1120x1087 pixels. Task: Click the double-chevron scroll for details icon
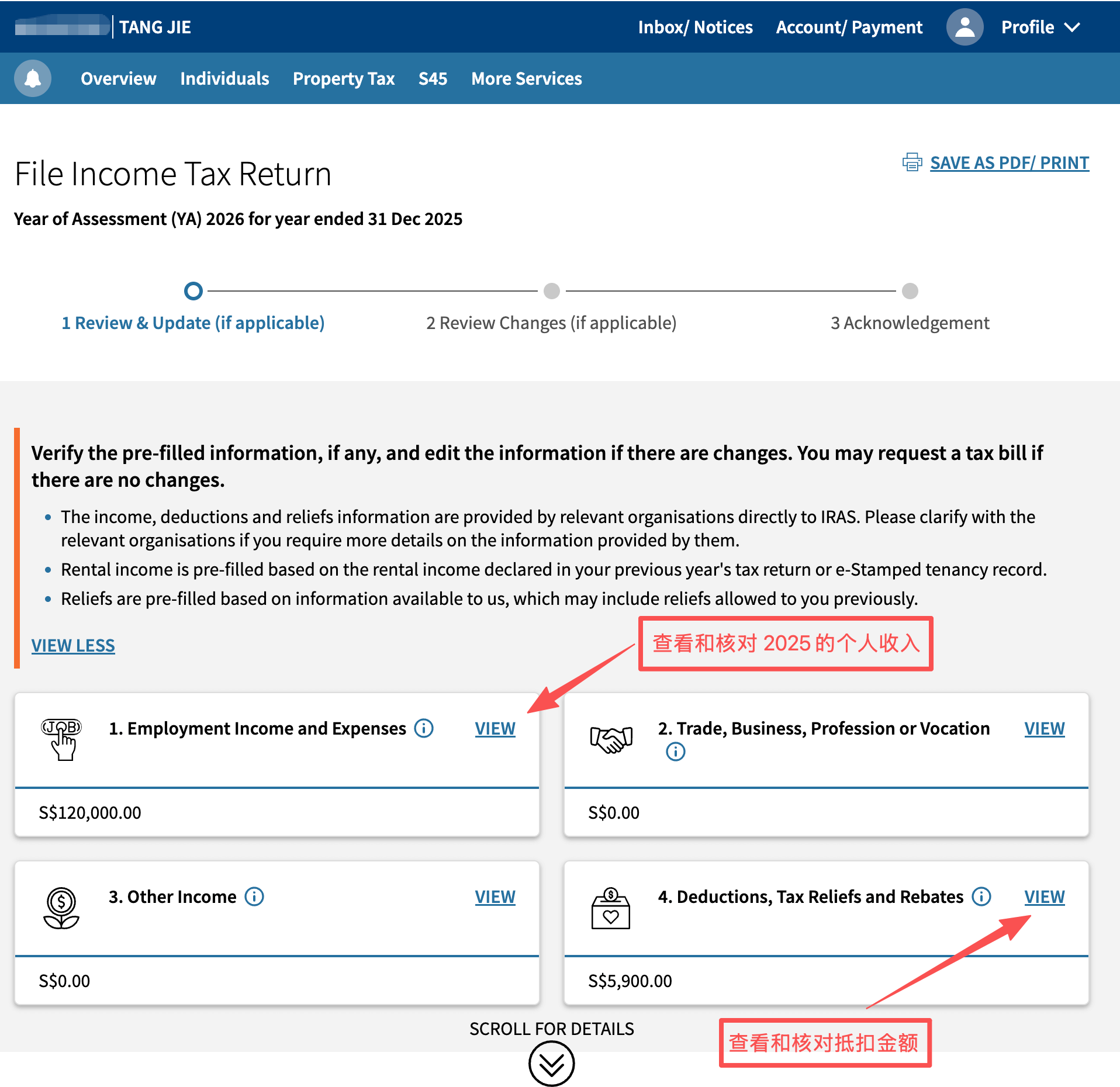tap(551, 1064)
